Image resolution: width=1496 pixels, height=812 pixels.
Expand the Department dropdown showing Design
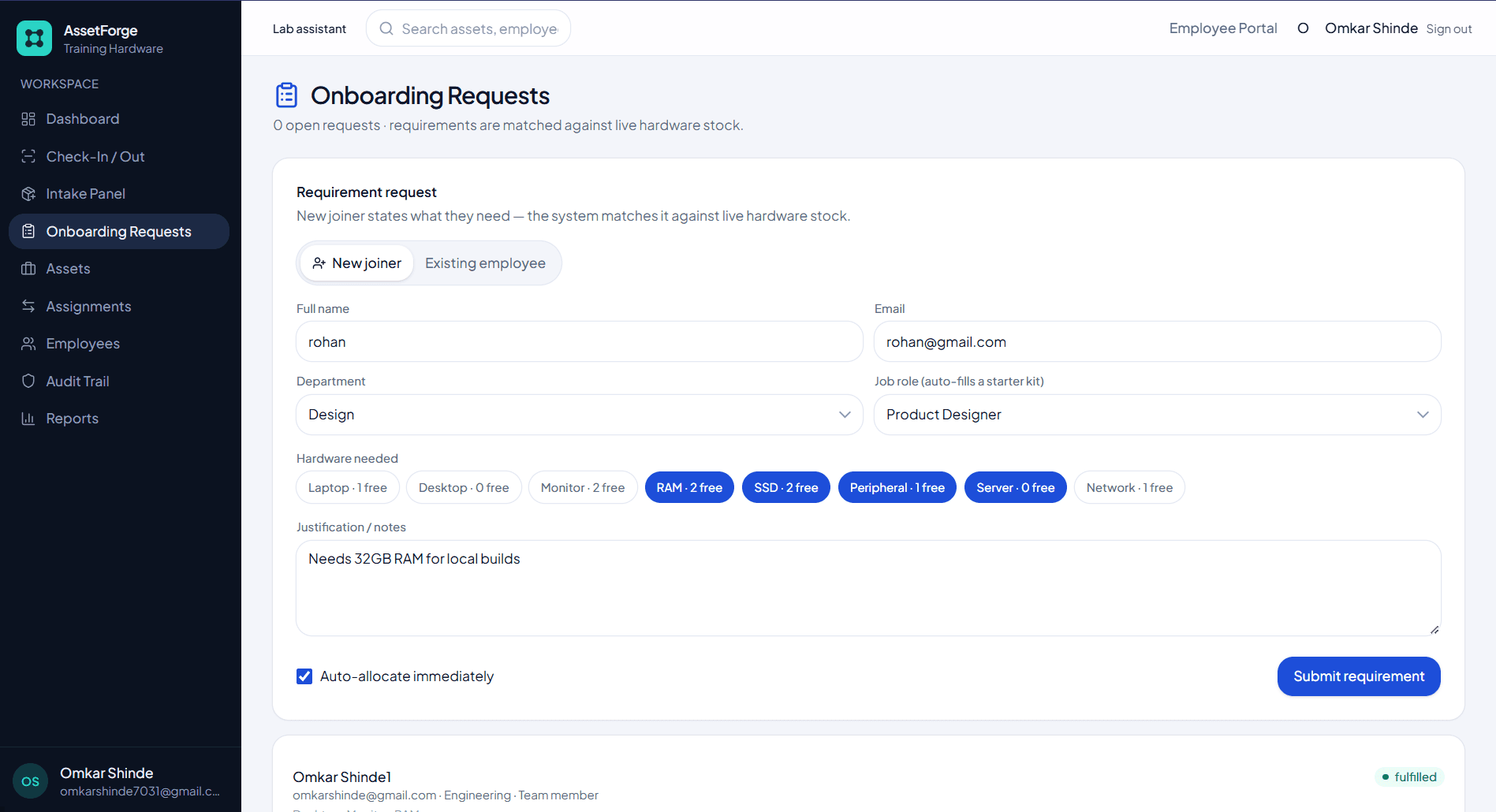tap(580, 415)
